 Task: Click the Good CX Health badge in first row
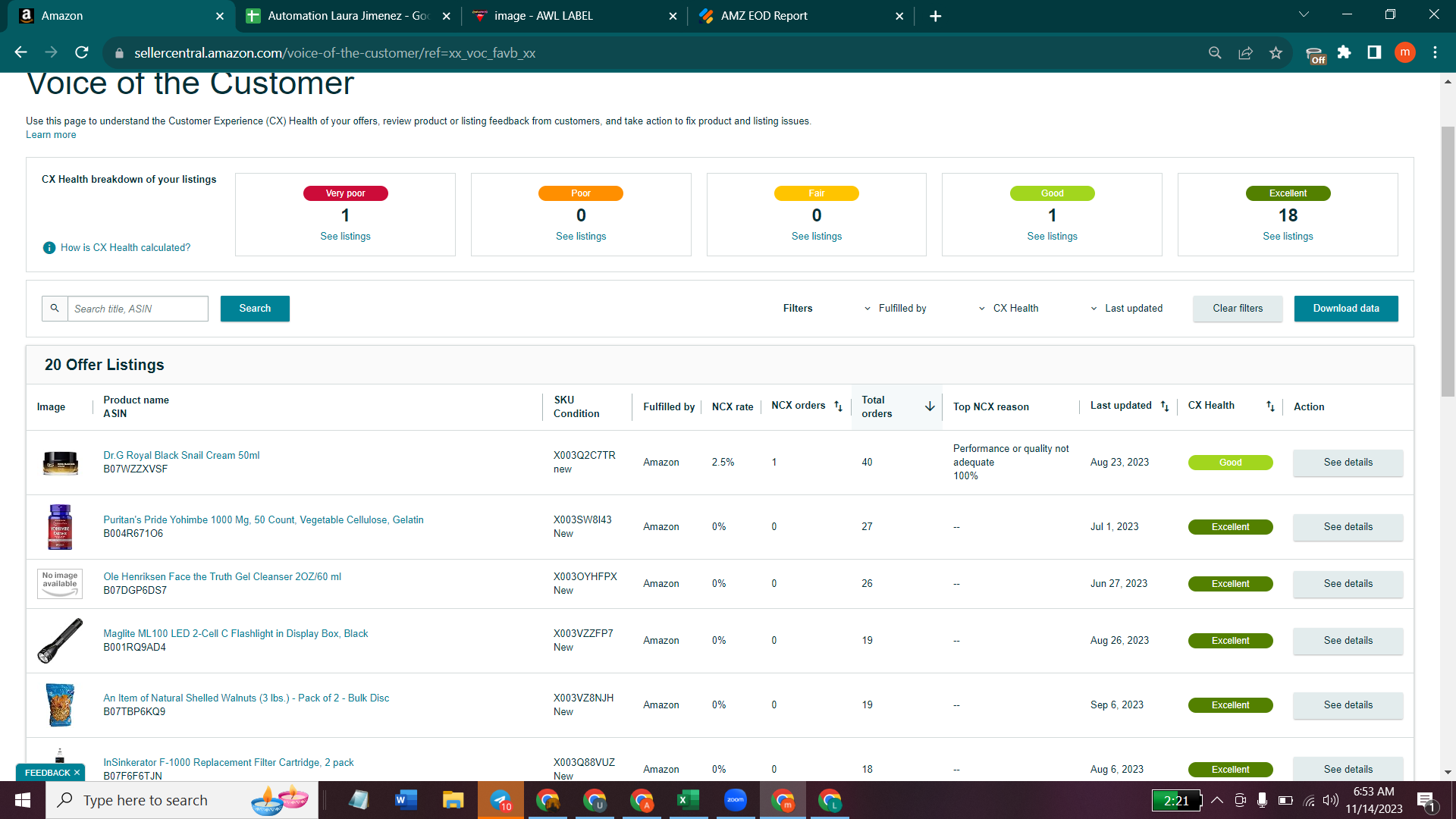coord(1230,463)
